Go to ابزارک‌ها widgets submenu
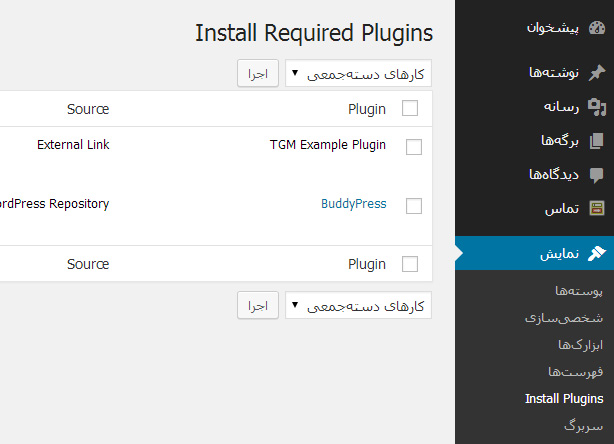The width and height of the screenshot is (614, 444). coord(580,345)
